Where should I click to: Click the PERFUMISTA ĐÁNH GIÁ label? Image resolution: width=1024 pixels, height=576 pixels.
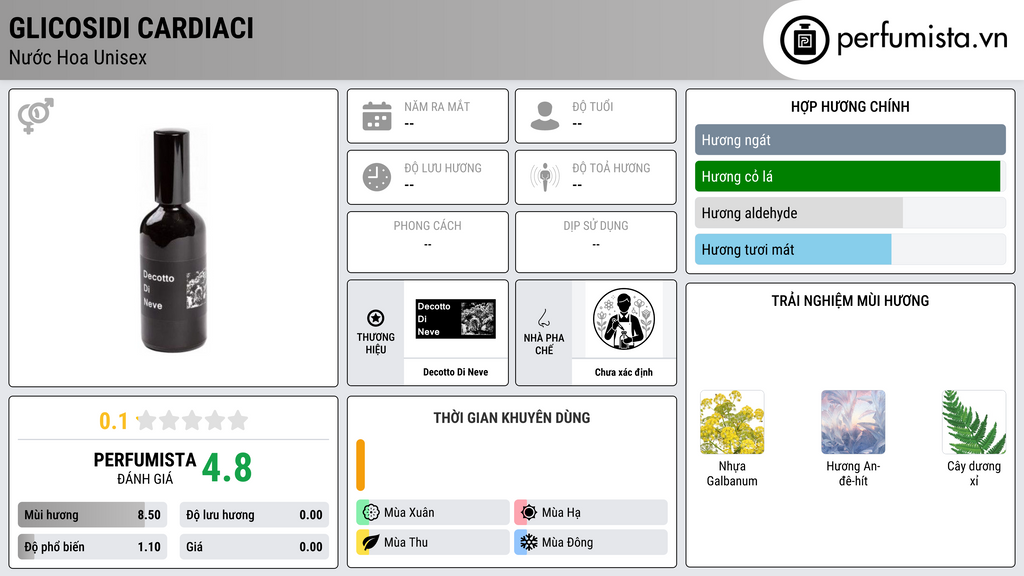[145, 468]
